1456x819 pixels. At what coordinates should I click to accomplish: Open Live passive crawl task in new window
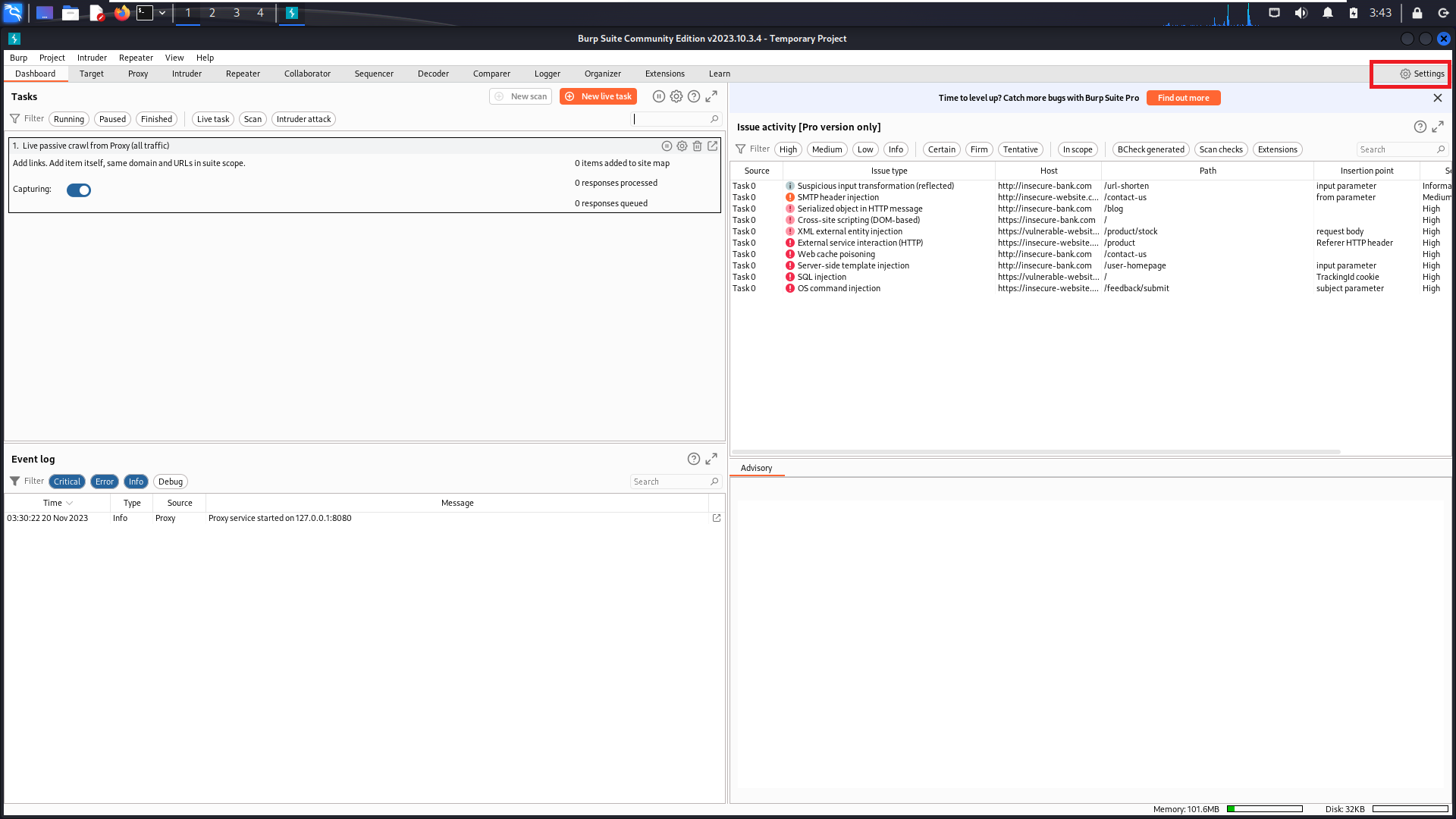tap(712, 146)
